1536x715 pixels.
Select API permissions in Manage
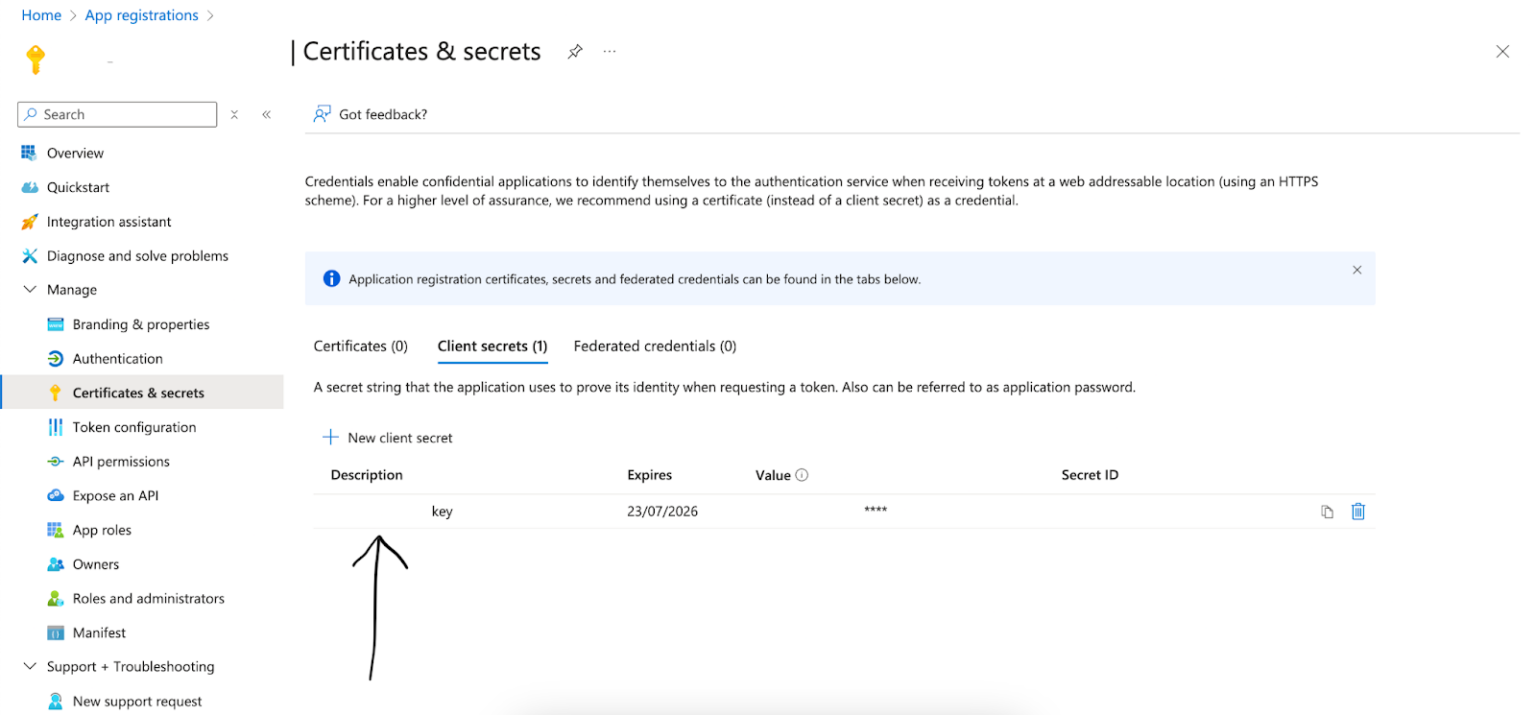tap(55, 461)
